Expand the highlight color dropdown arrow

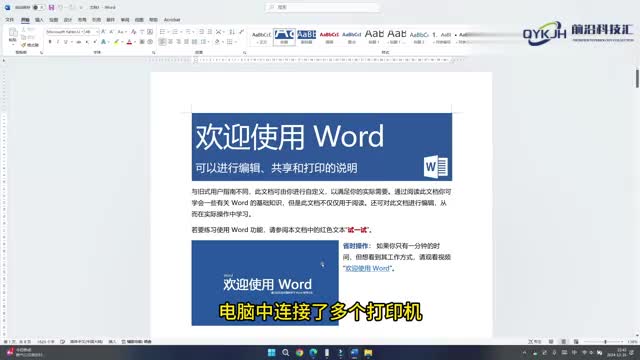click(x=122, y=42)
